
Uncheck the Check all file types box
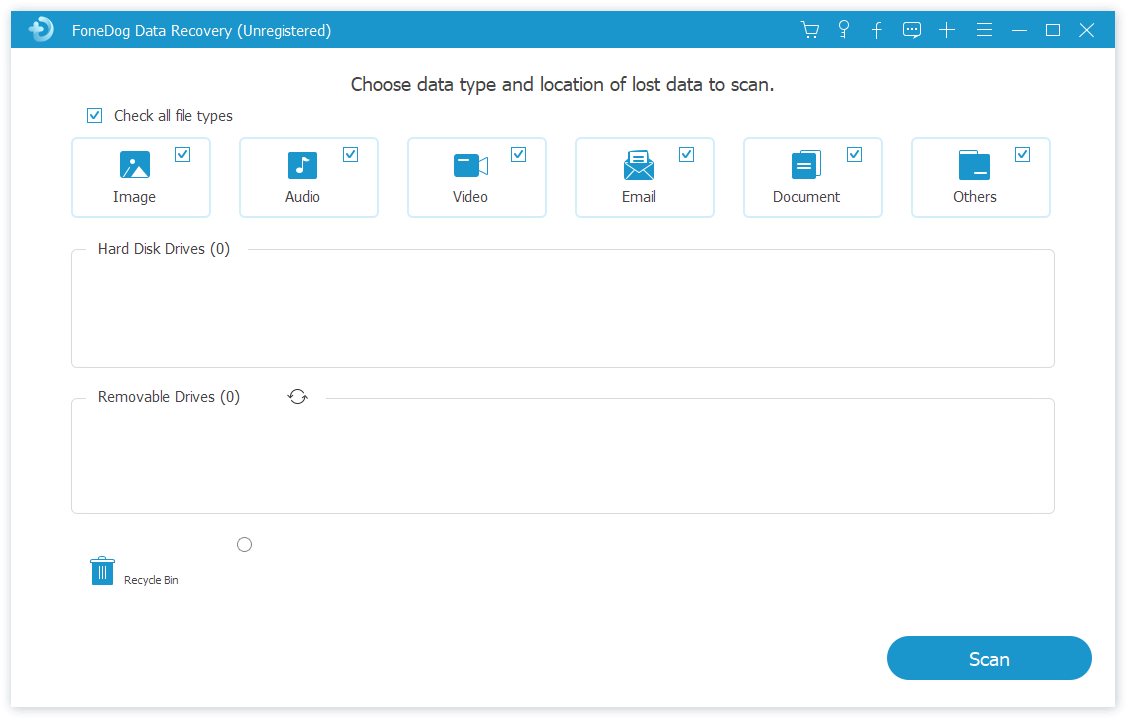tap(93, 115)
